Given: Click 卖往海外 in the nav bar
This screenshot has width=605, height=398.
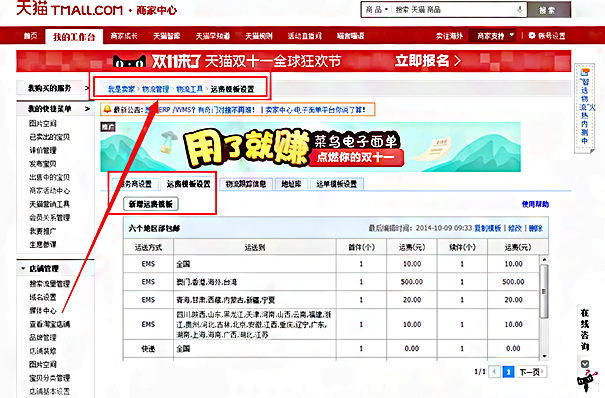Looking at the screenshot, I should pyautogui.click(x=450, y=36).
